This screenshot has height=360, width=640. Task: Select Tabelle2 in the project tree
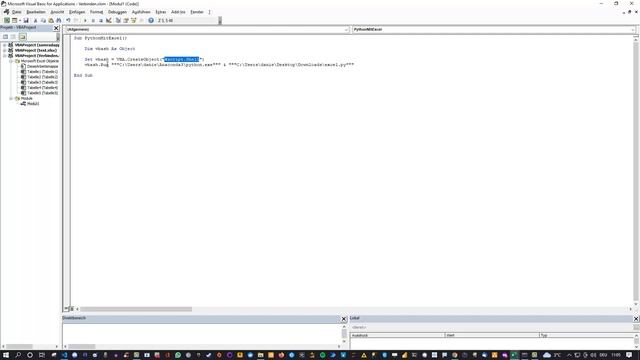(42, 77)
